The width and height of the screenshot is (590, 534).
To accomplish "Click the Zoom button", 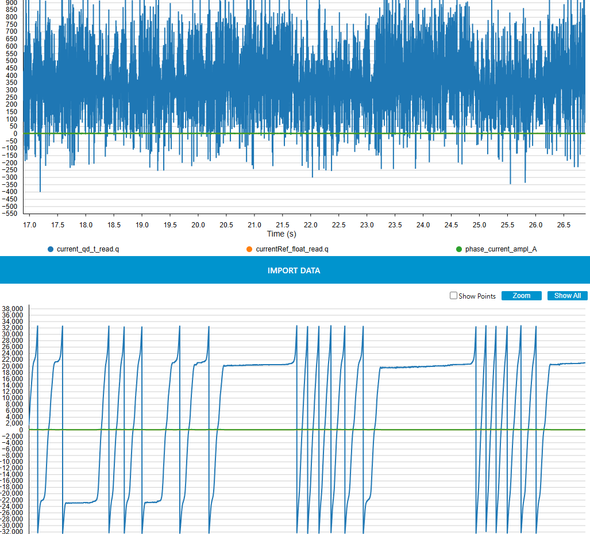I will click(x=522, y=296).
